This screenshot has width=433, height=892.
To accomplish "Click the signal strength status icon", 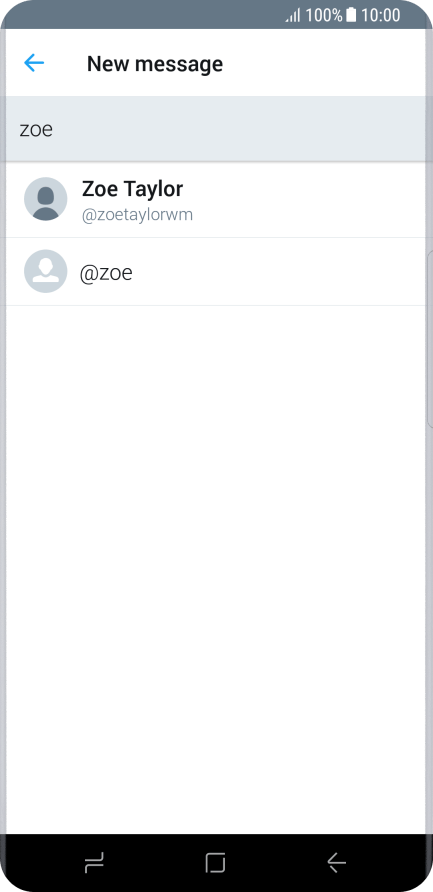I will coord(293,15).
